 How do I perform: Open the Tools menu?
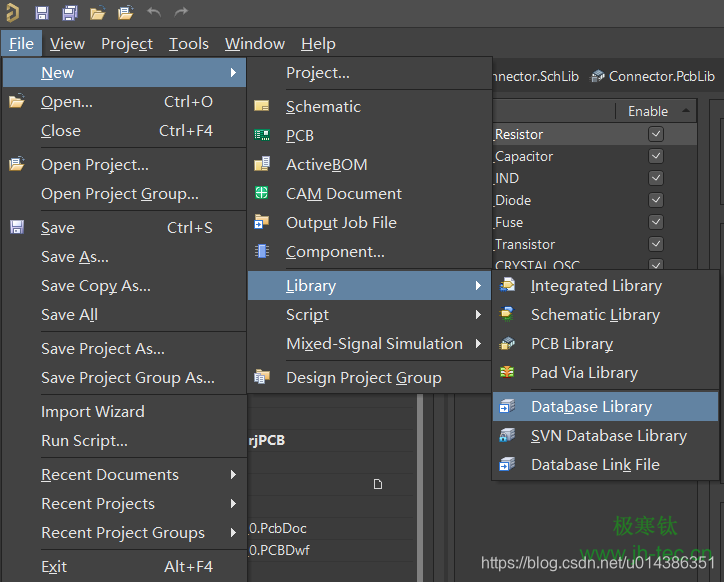coord(188,44)
